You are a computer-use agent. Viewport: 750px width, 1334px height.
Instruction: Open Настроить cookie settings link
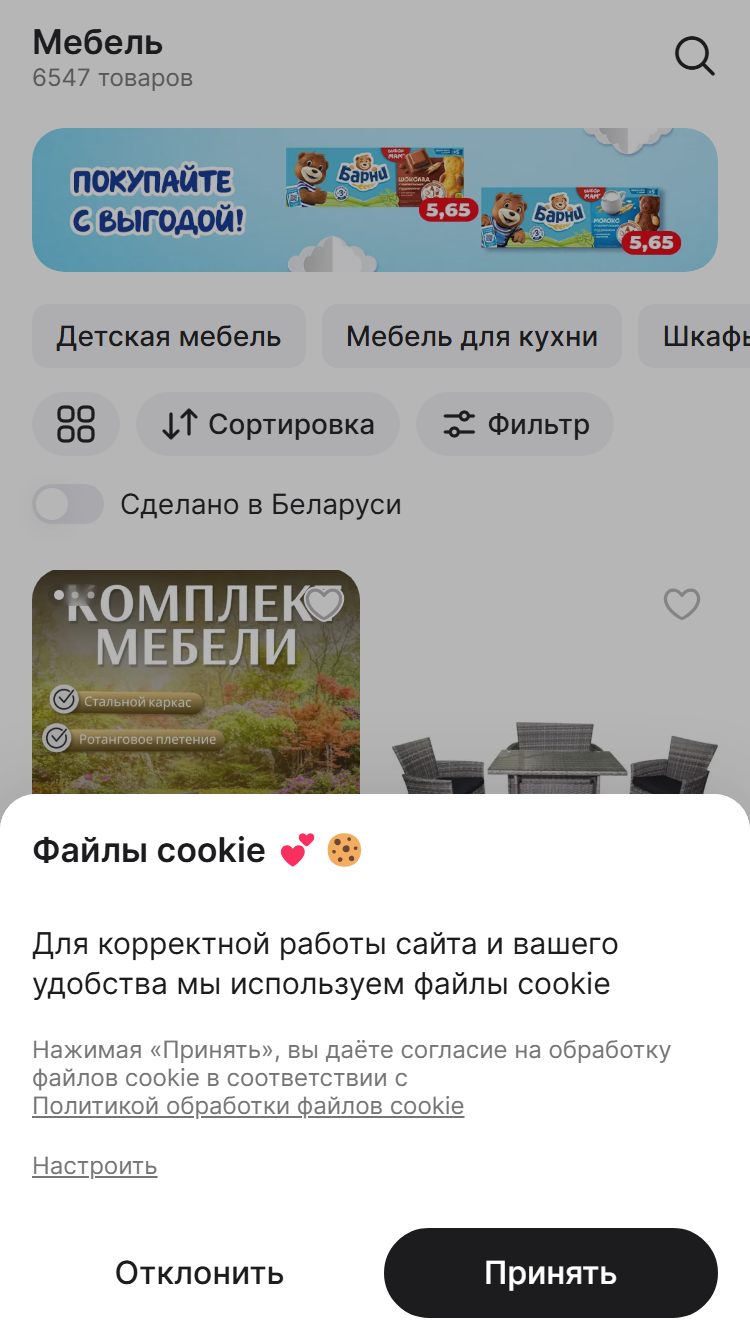pyautogui.click(x=95, y=1166)
